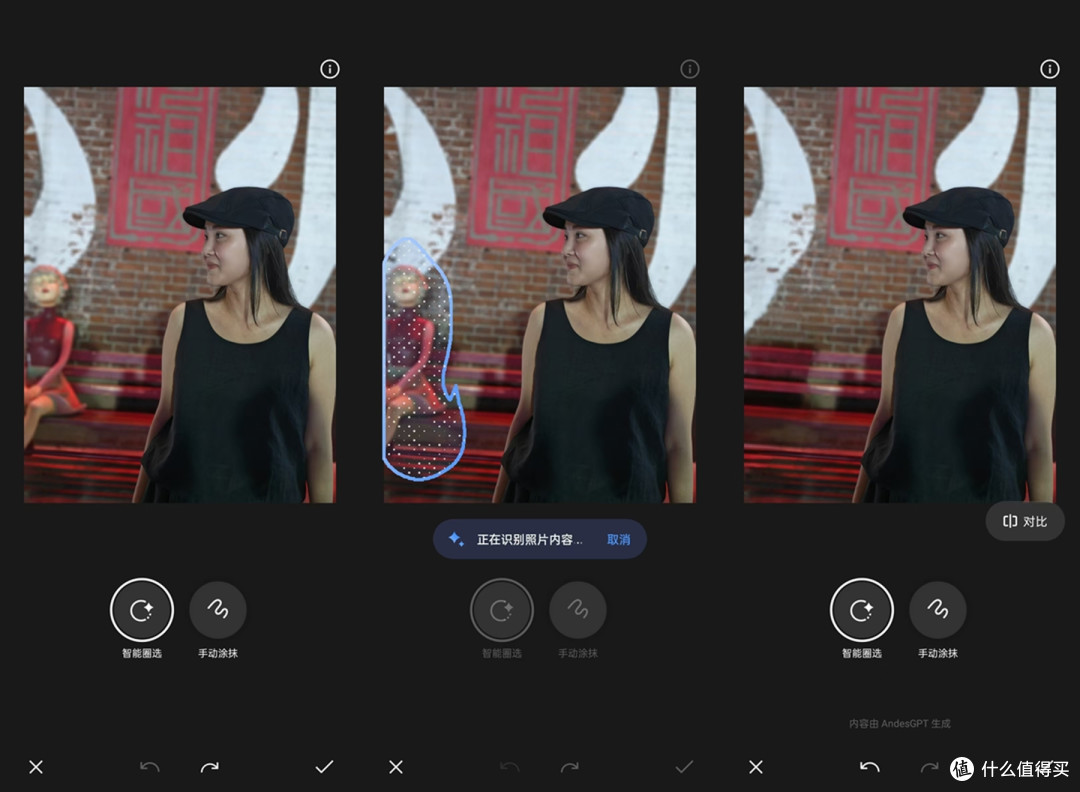The image size is (1080, 792).
Task: Redo arrow in the right panel
Action: pyautogui.click(x=929, y=767)
